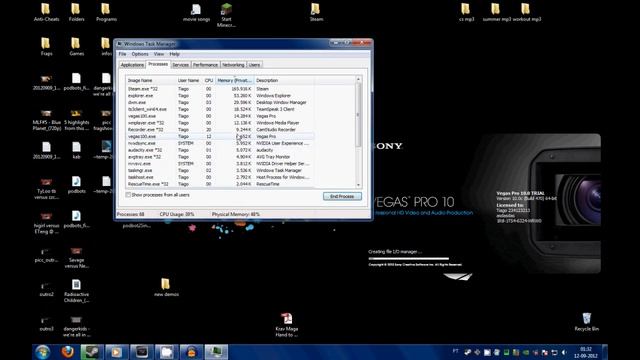Sort by Memory (Private) column header
This screenshot has width=640, height=360.
(x=234, y=80)
